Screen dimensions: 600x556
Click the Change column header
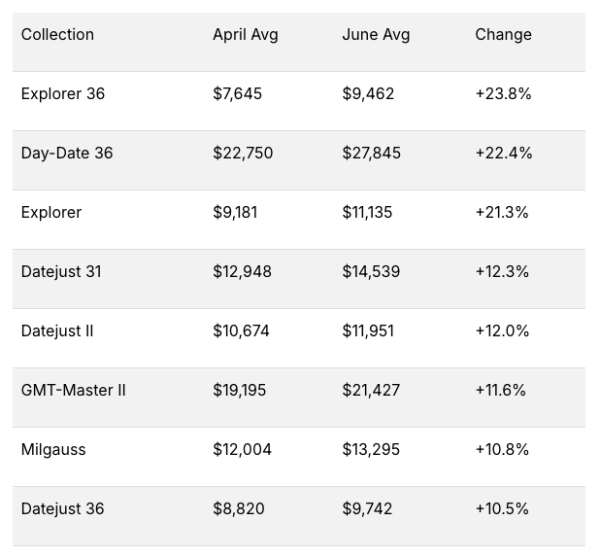pyautogui.click(x=503, y=35)
